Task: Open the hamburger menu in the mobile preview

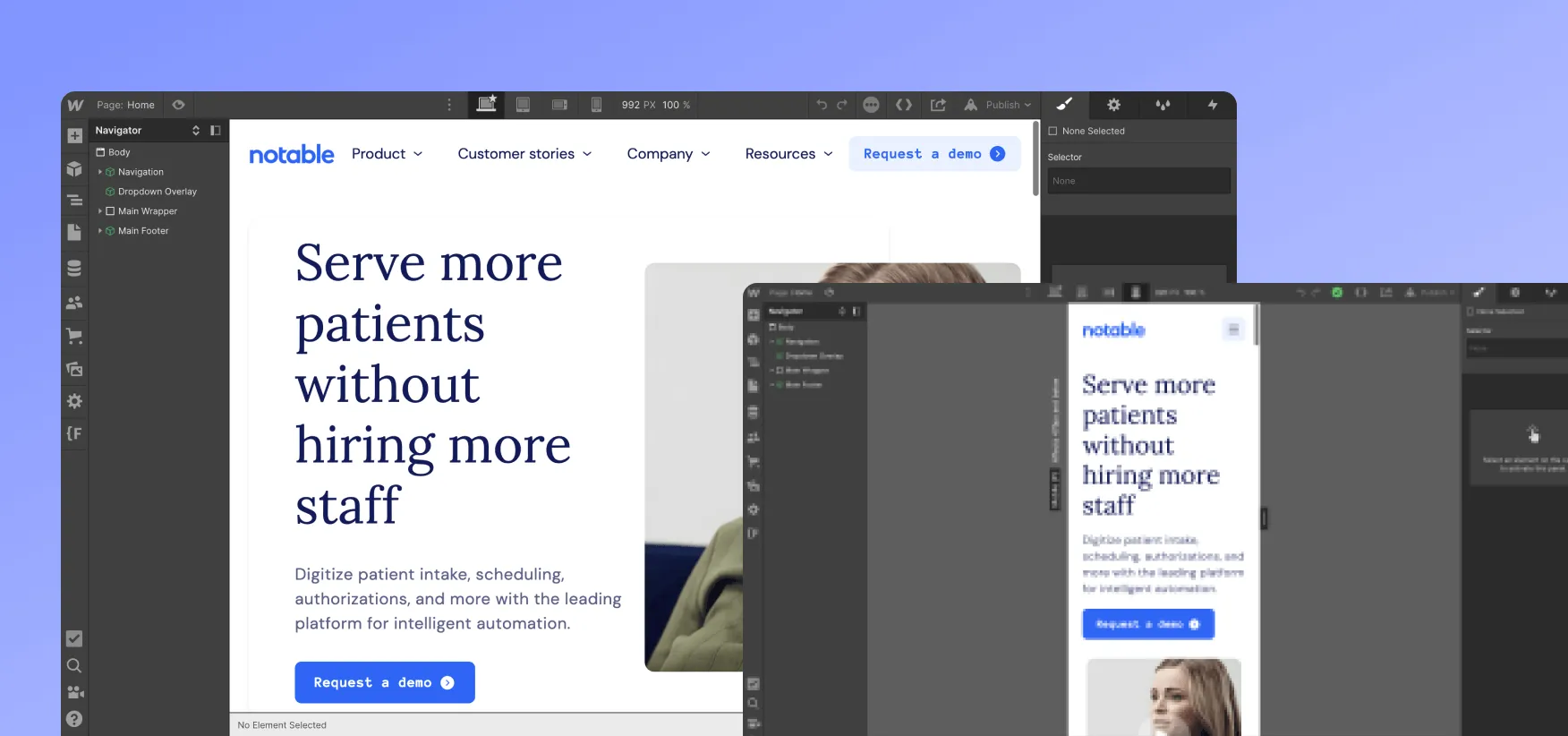Action: click(x=1233, y=329)
